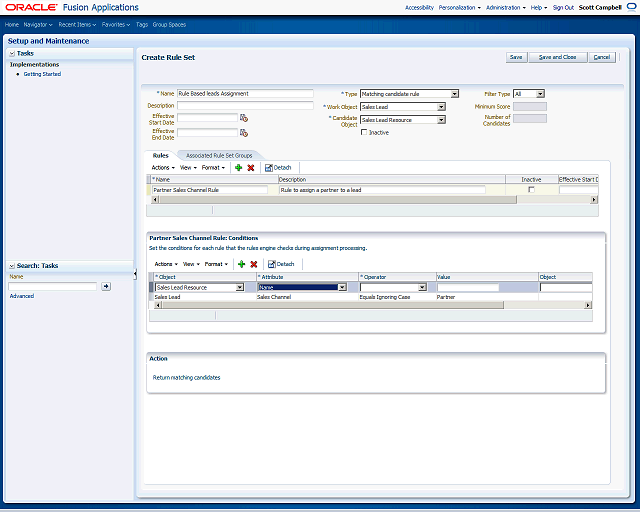The width and height of the screenshot is (640, 512).
Task: Click the Sign Out link
Action: coord(563,7)
